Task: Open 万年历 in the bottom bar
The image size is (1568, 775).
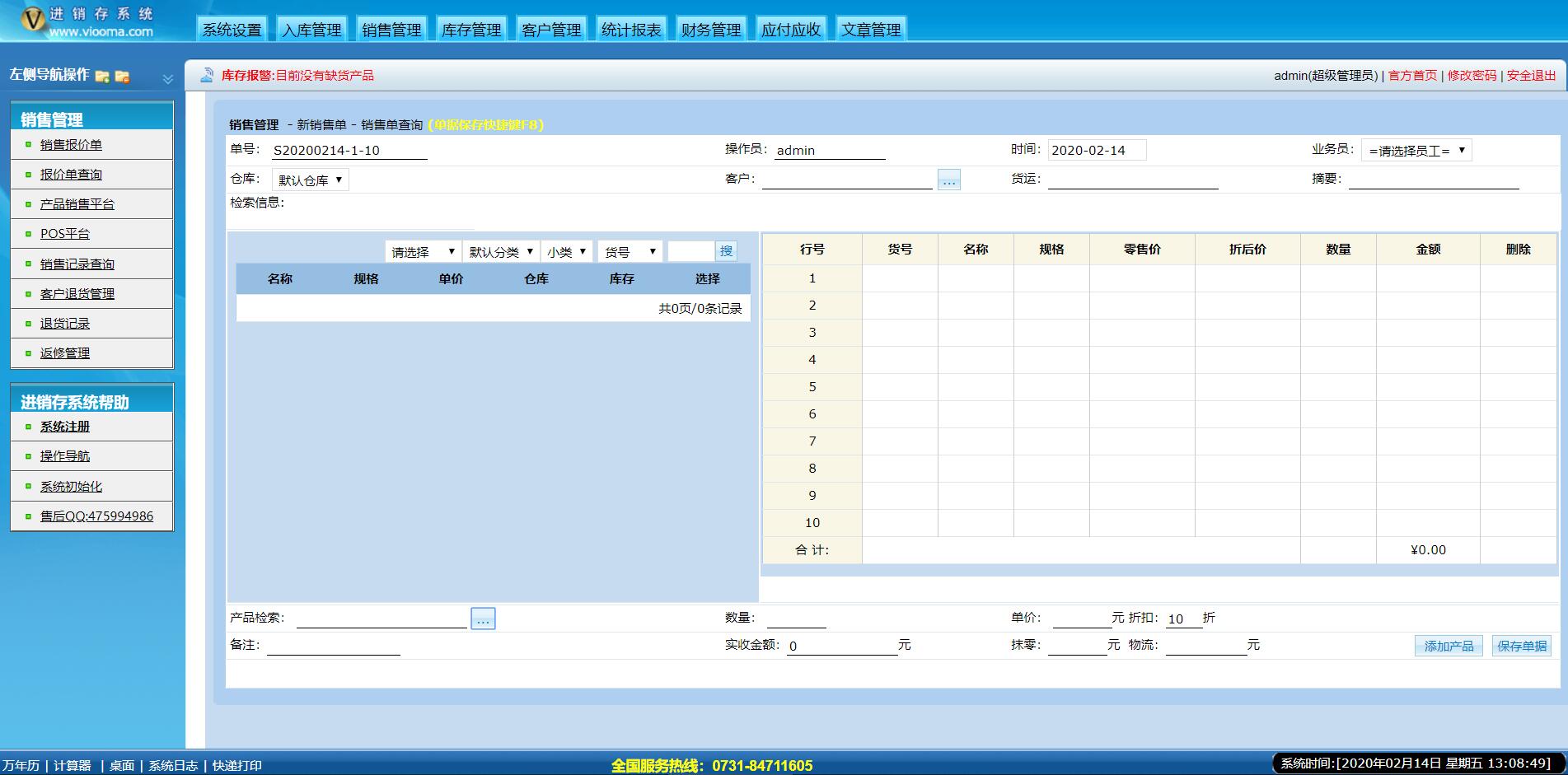Action: click(21, 766)
